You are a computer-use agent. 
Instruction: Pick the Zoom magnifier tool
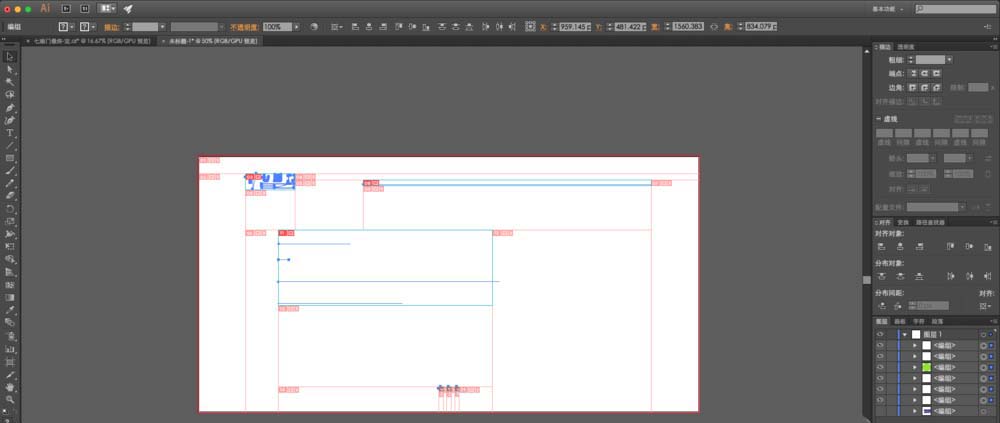pos(10,399)
